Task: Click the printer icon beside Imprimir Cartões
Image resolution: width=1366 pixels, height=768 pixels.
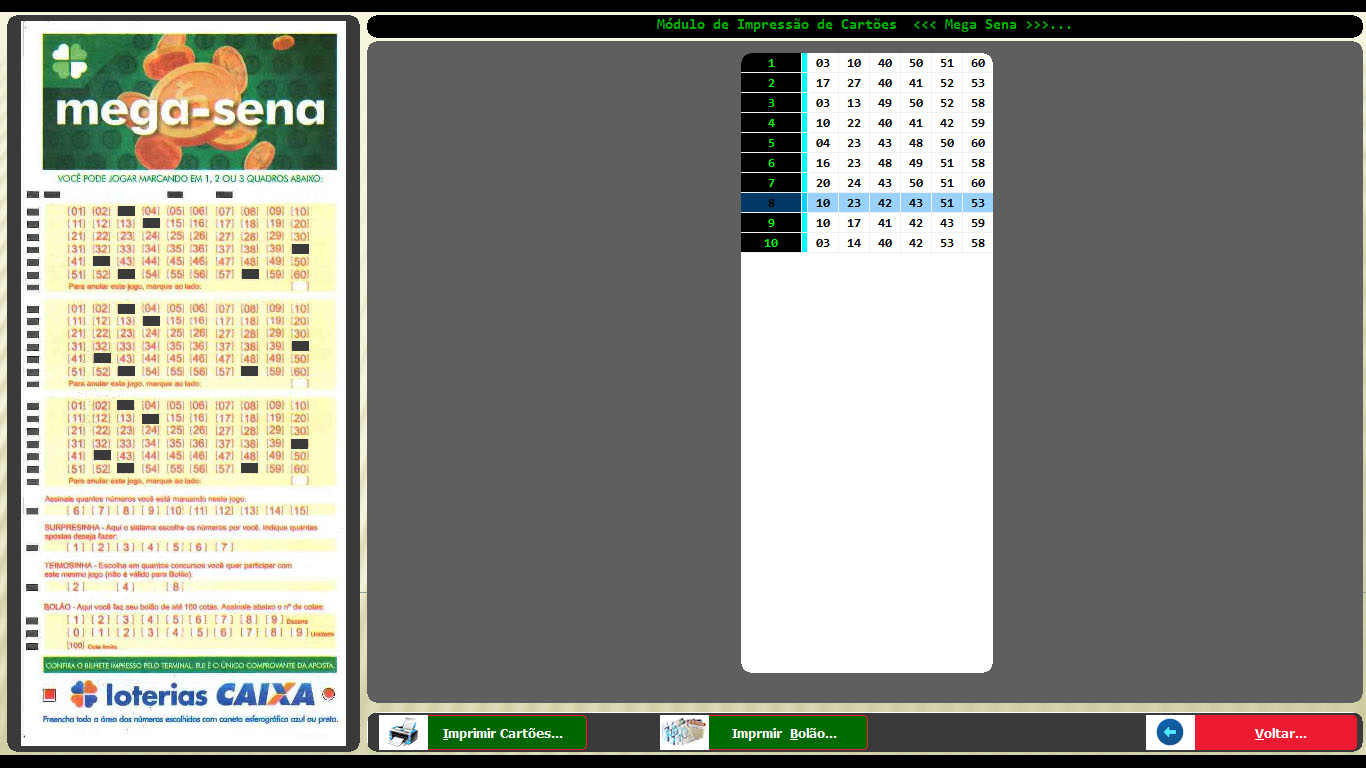Action: coord(403,733)
